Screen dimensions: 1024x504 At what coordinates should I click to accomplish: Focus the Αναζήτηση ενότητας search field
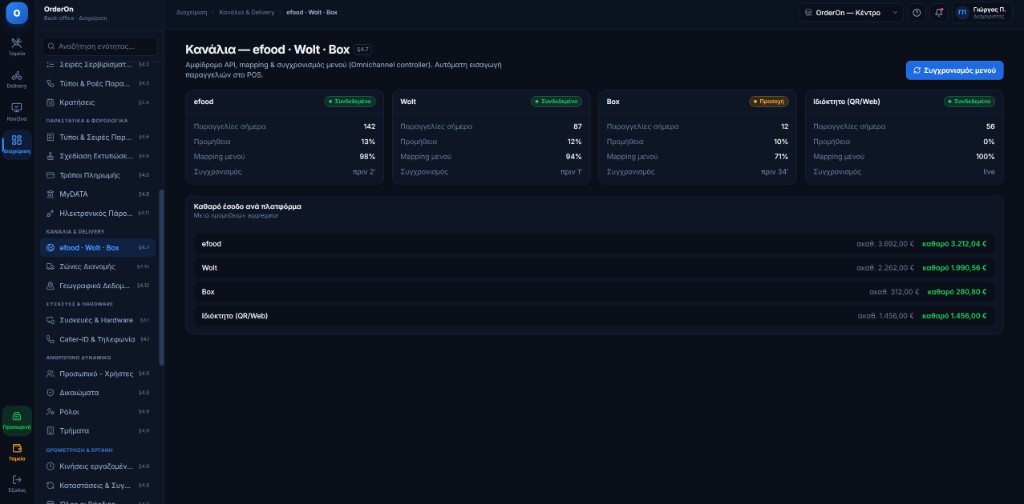click(x=99, y=46)
